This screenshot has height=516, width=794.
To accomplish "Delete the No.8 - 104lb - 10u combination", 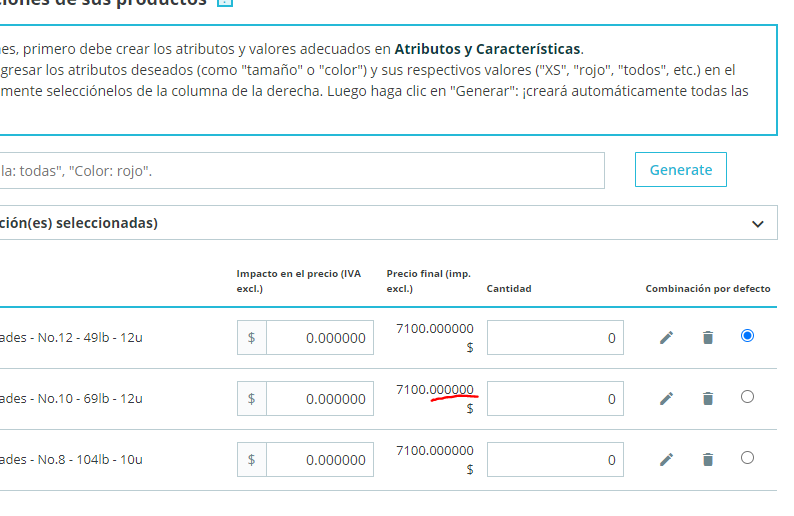I will pos(708,459).
